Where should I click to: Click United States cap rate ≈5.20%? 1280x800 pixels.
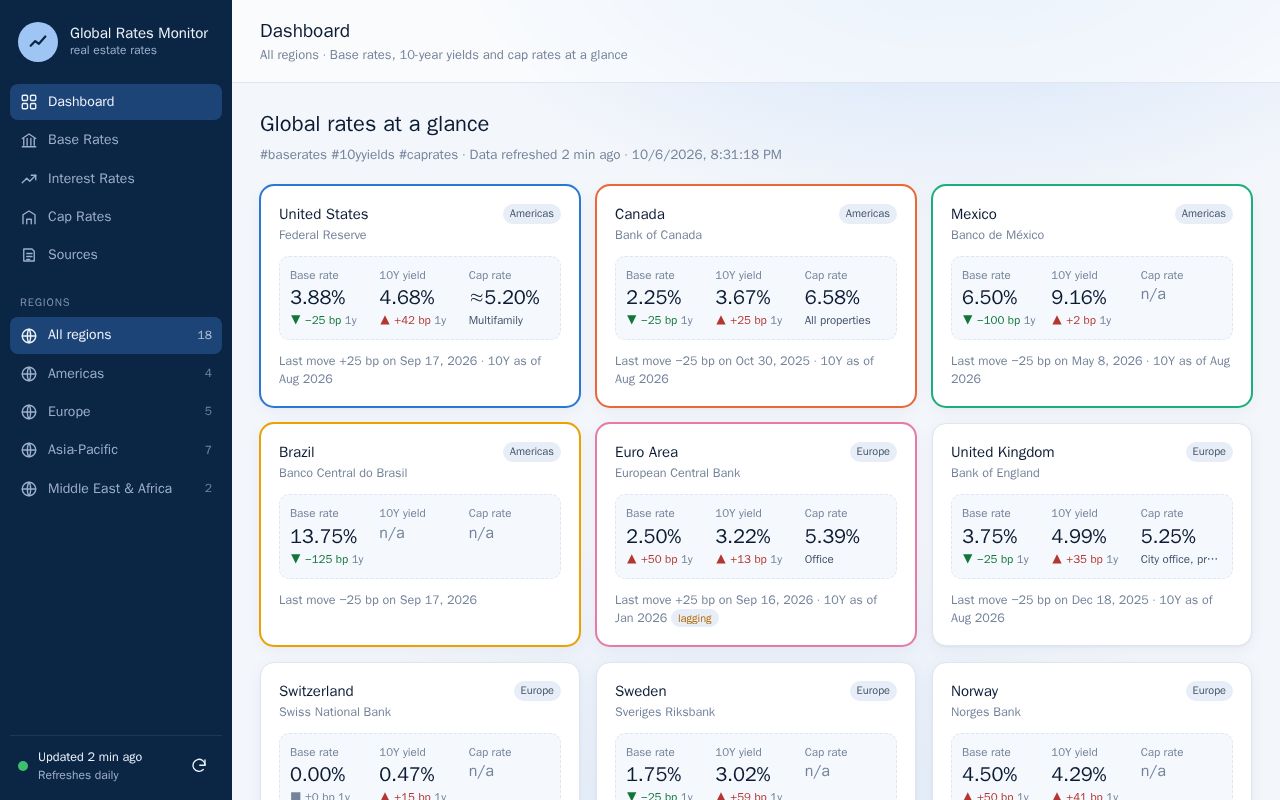click(x=504, y=298)
